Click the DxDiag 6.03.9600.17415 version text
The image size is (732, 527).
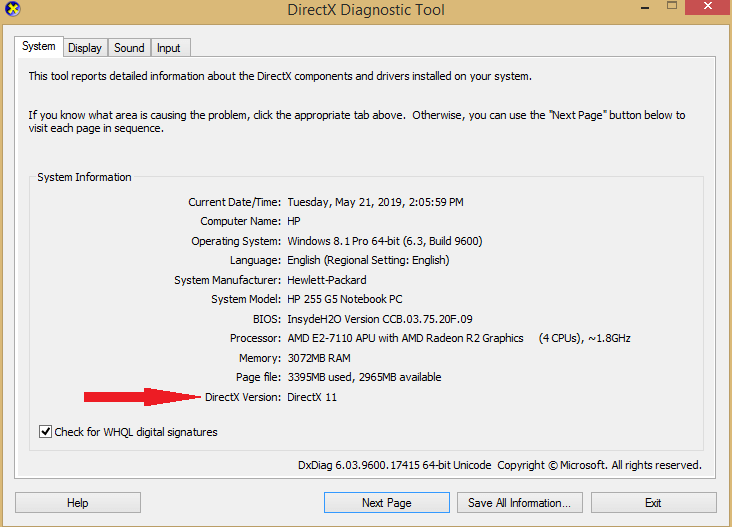coord(394,465)
